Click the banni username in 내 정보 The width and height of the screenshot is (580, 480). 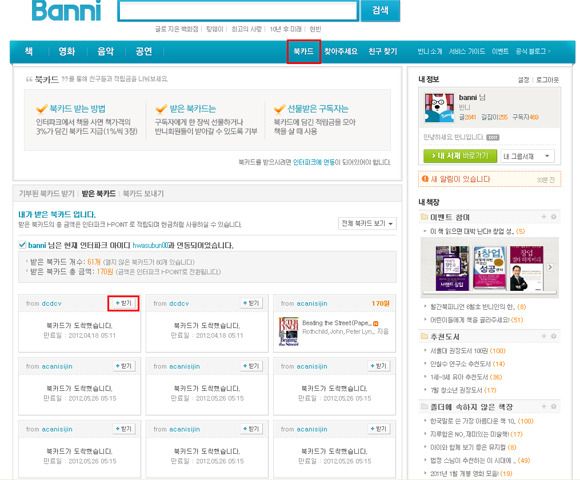[468, 97]
